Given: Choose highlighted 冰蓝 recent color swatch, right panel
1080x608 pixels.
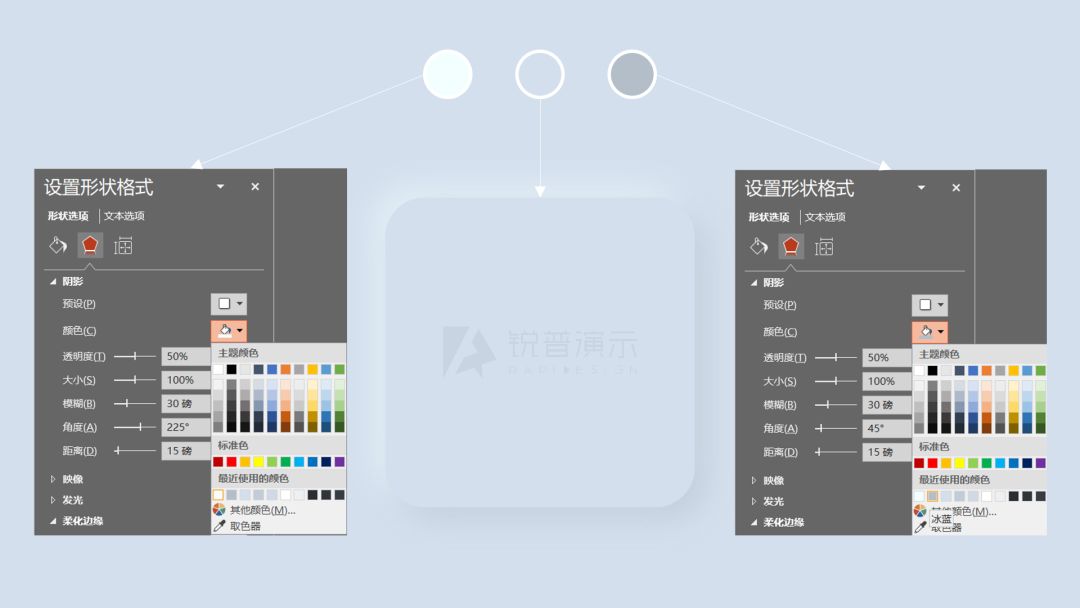Looking at the screenshot, I should 933,496.
